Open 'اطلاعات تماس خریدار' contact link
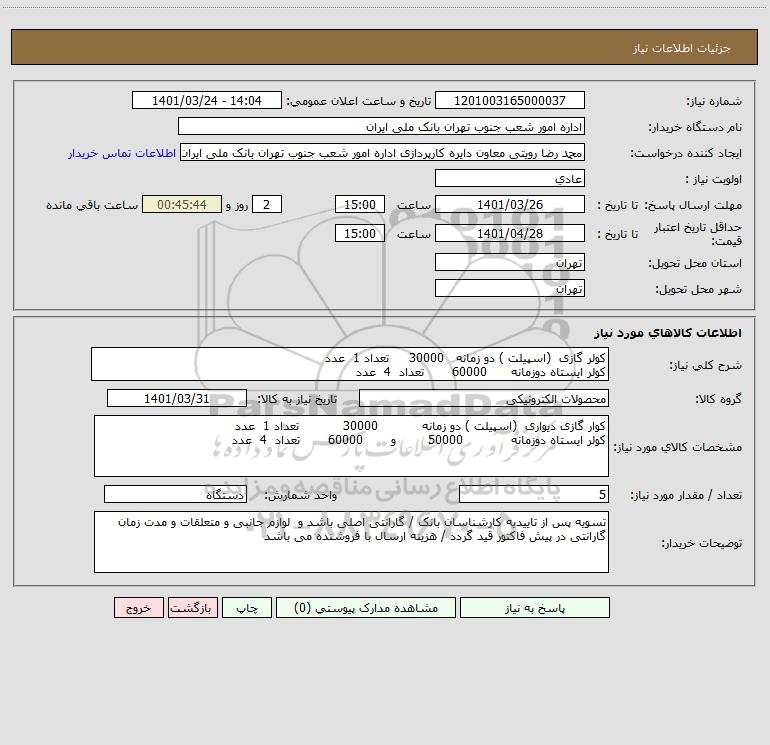Image resolution: width=770 pixels, height=745 pixels. (122, 153)
